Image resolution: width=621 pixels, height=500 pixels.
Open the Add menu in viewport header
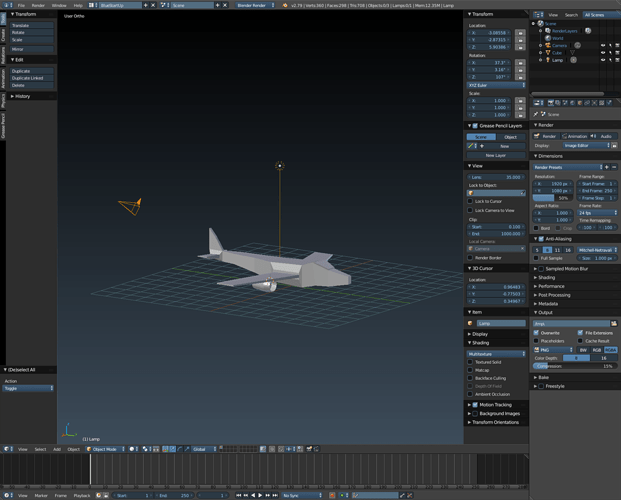click(x=57, y=449)
